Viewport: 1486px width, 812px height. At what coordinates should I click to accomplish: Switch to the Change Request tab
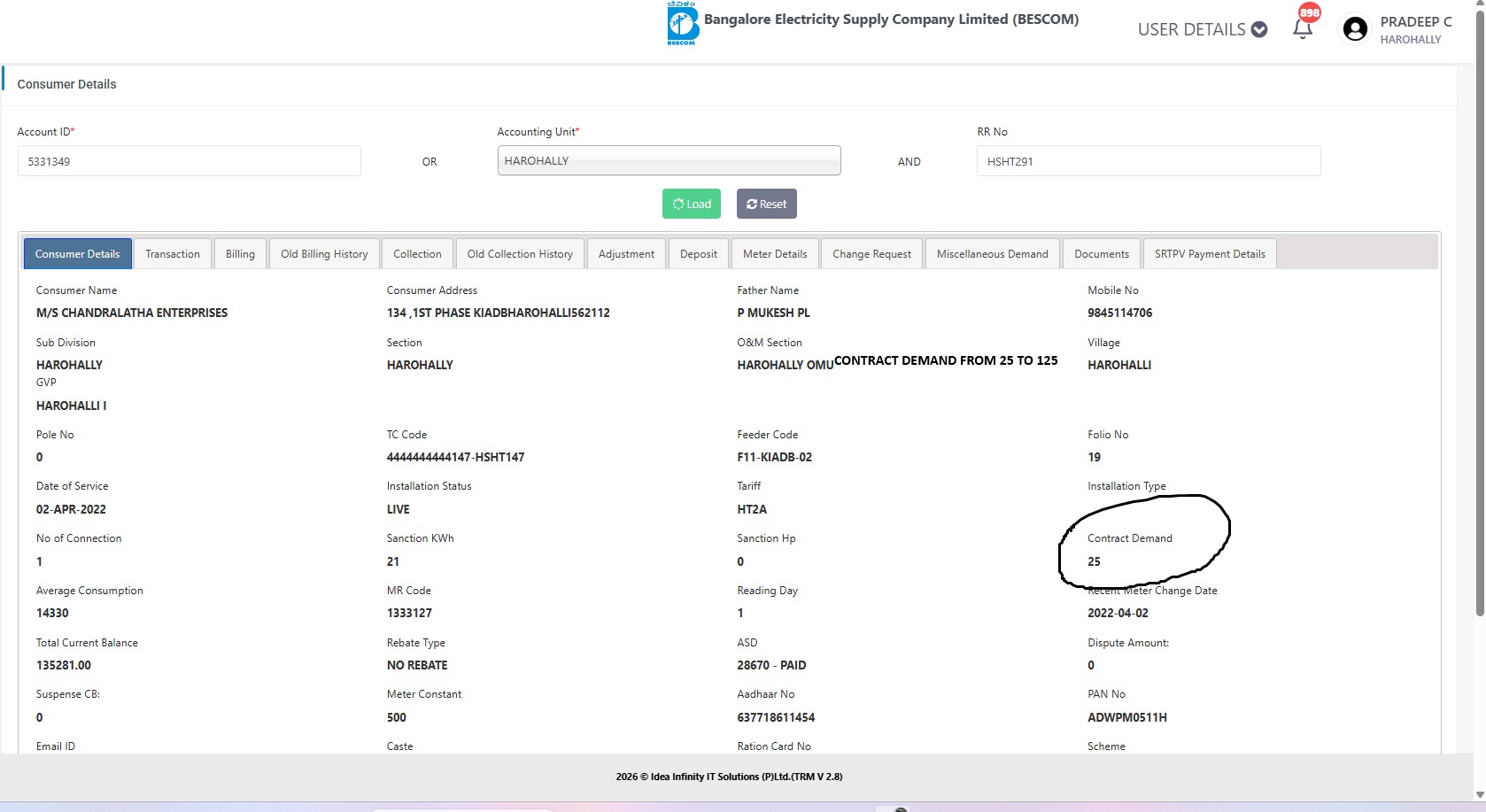click(x=871, y=254)
